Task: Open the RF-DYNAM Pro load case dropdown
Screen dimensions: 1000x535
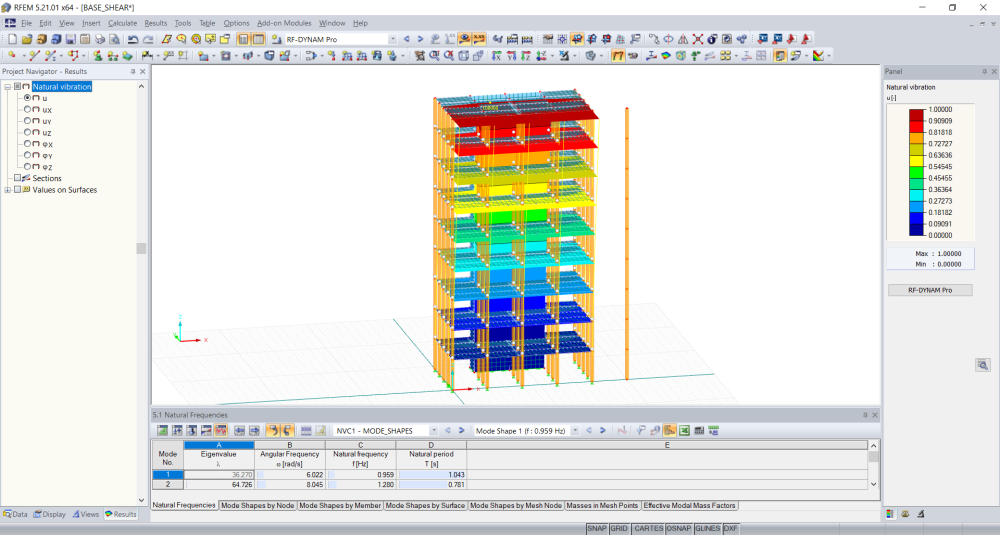Action: [392, 40]
